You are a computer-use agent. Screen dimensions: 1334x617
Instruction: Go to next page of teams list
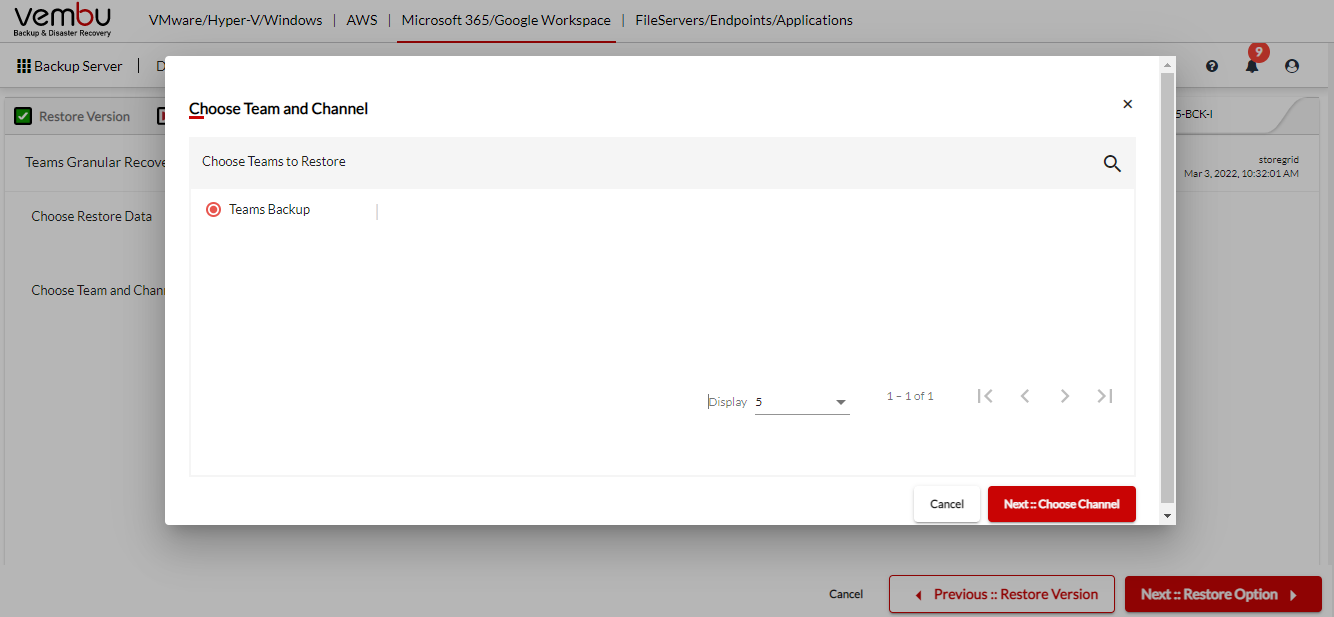[1065, 396]
